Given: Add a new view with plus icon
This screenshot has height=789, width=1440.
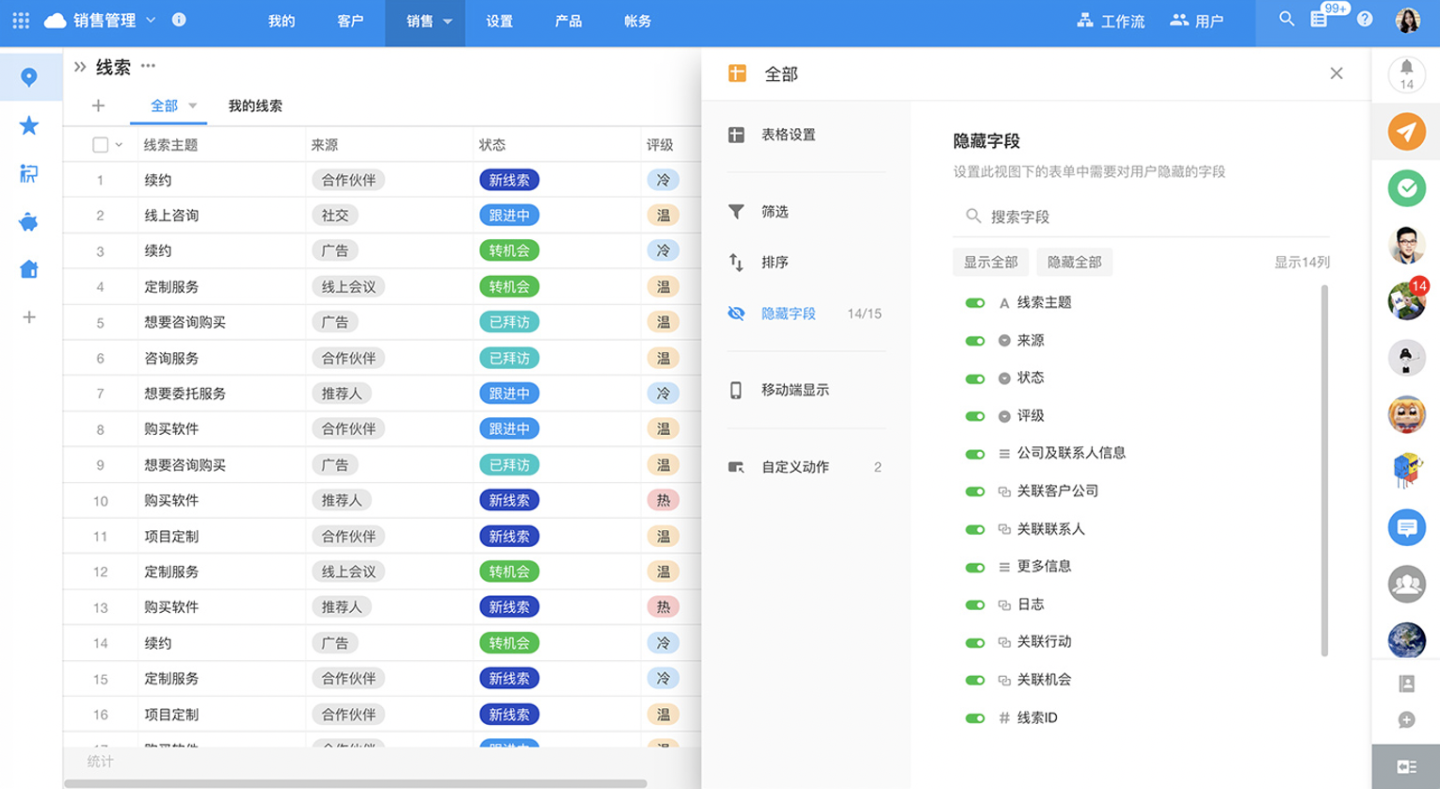Looking at the screenshot, I should [98, 105].
